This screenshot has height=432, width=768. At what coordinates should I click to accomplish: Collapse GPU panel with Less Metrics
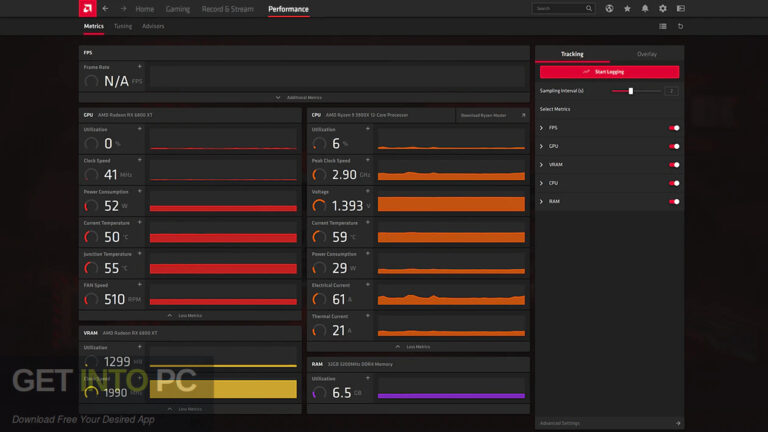tap(185, 315)
